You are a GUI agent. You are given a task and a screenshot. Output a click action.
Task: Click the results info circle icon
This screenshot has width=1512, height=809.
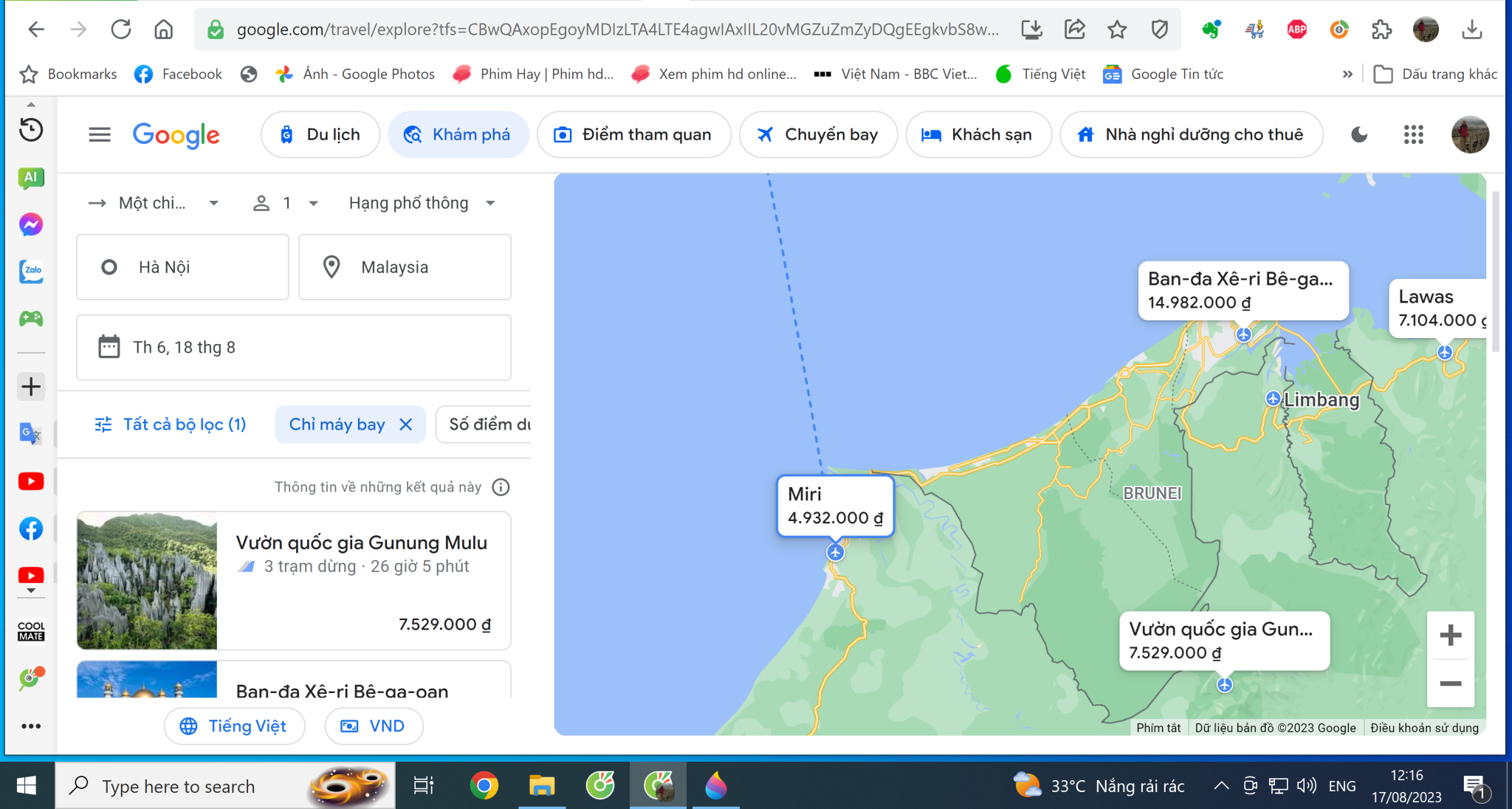(x=501, y=487)
